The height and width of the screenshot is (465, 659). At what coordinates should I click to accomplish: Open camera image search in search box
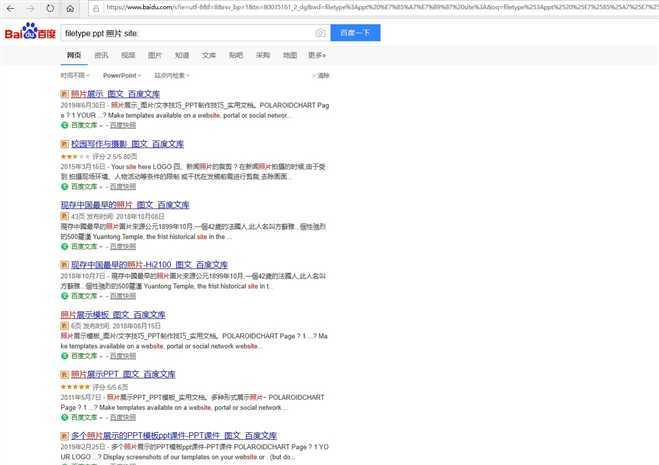pyautogui.click(x=320, y=33)
